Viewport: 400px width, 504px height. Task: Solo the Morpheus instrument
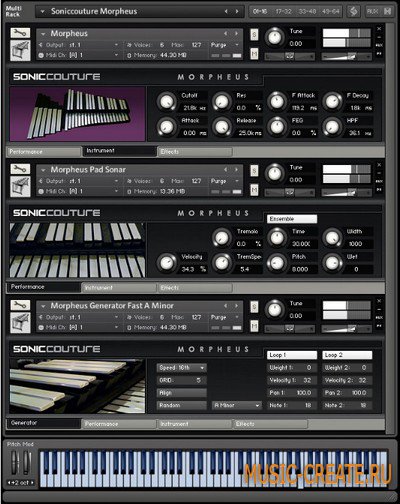(254, 34)
